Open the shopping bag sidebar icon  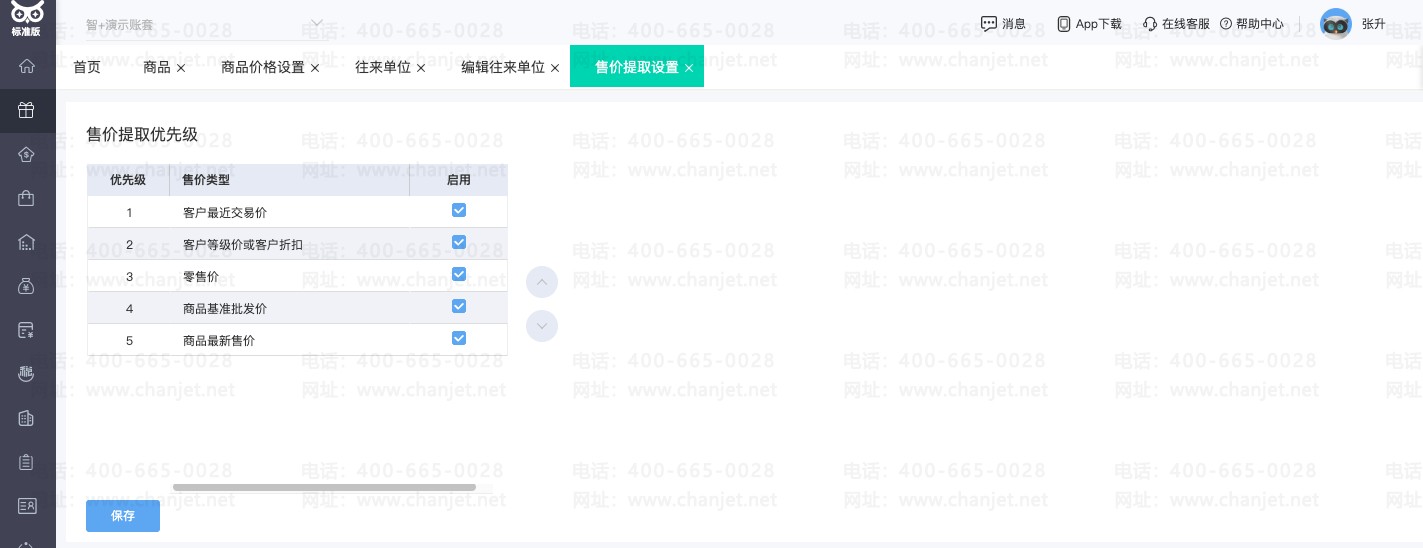pyautogui.click(x=27, y=198)
